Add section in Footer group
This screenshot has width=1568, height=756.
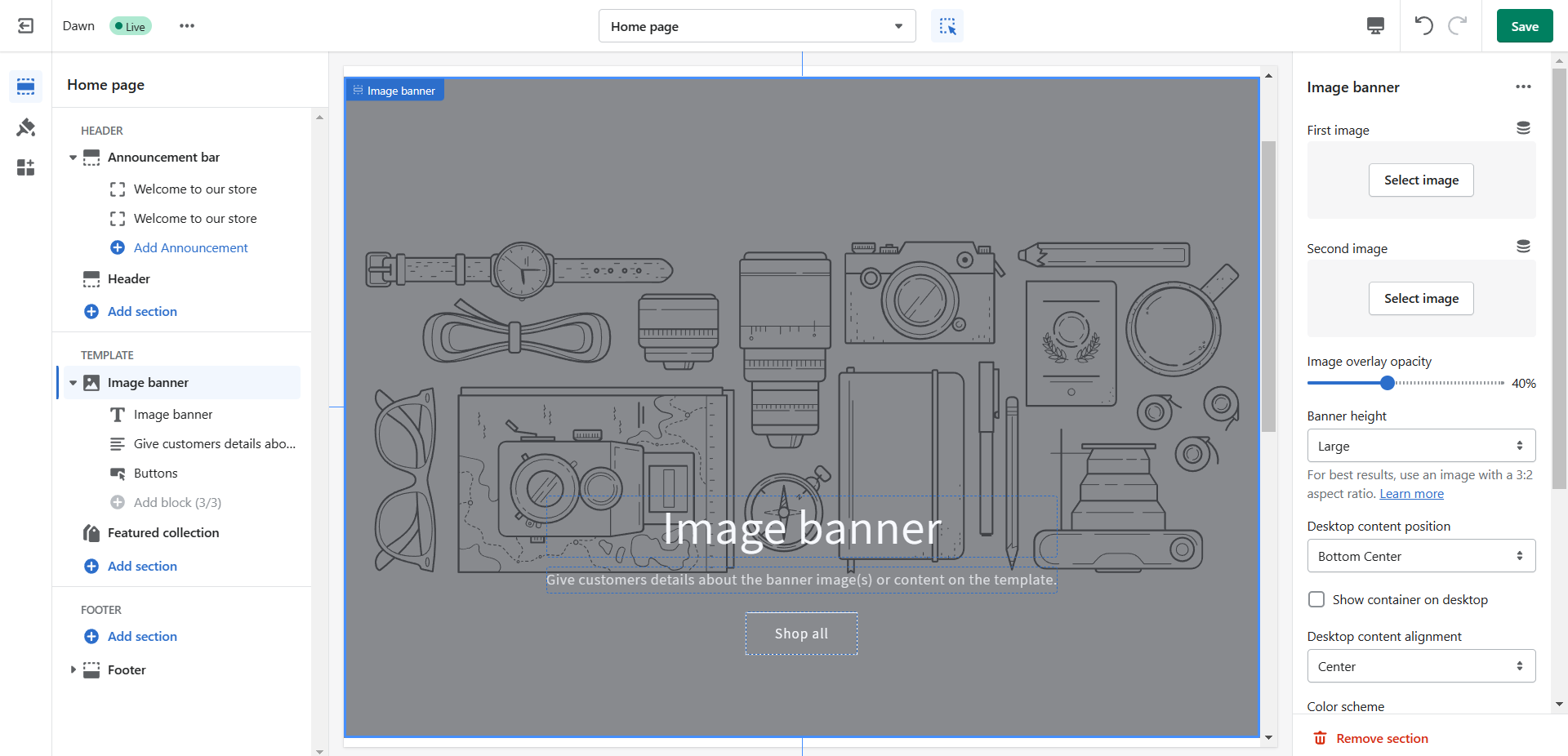pos(142,636)
